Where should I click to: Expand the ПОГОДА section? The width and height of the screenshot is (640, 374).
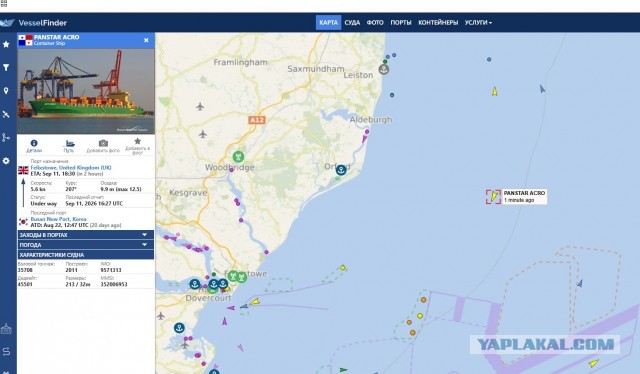86,245
